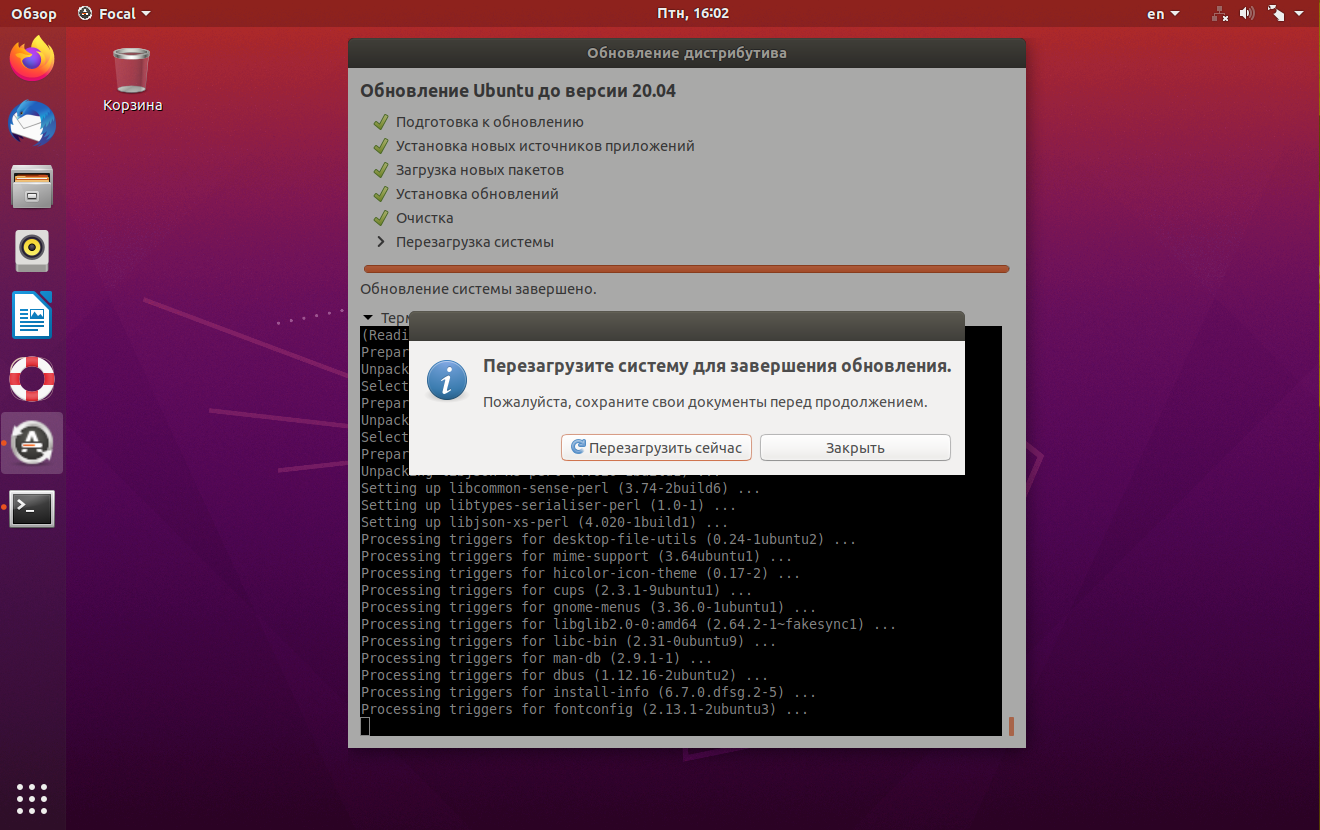The image size is (1320, 830).
Task: Open the volume speaker indicator
Action: coord(1247,14)
